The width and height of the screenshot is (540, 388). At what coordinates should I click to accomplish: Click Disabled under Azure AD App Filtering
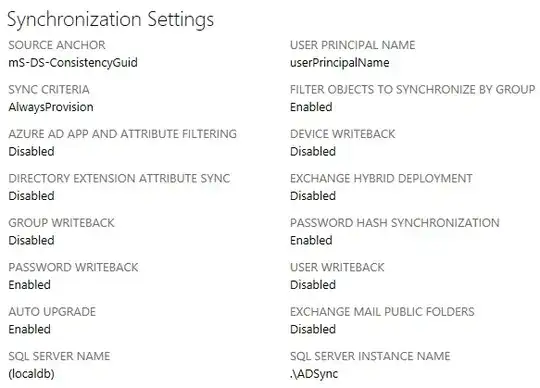31,151
